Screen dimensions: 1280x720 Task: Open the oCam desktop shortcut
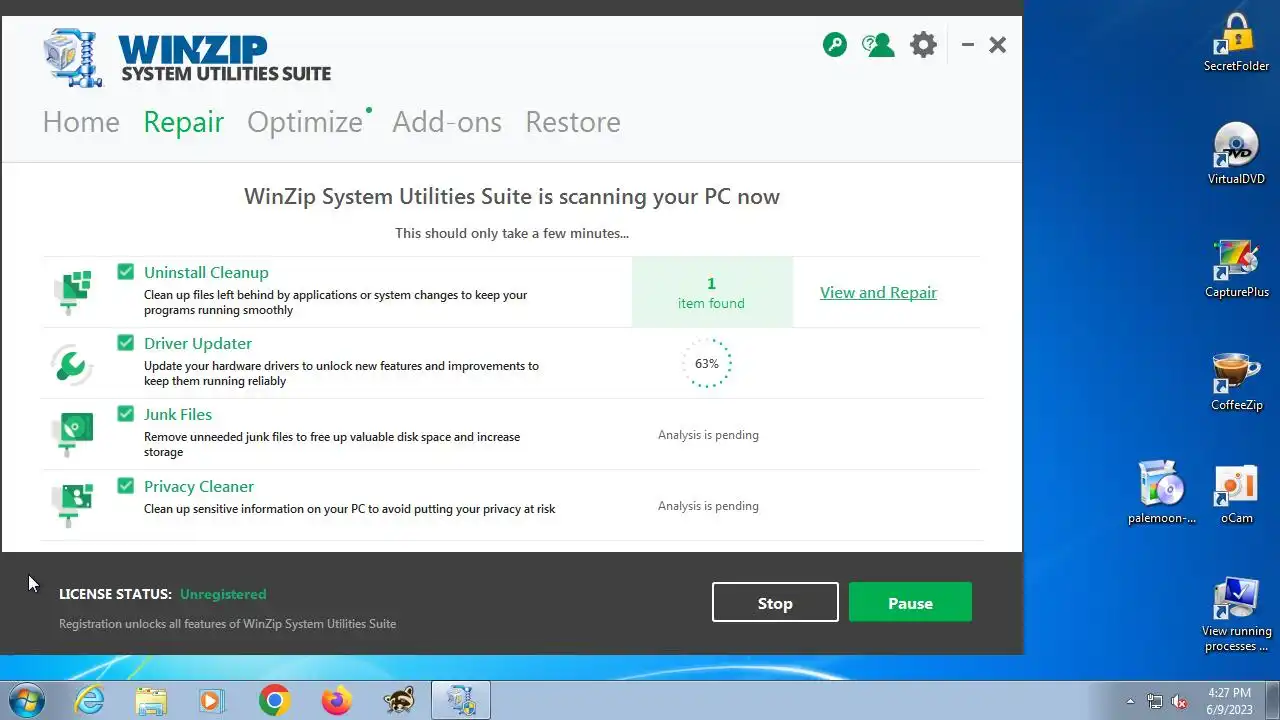[1236, 493]
